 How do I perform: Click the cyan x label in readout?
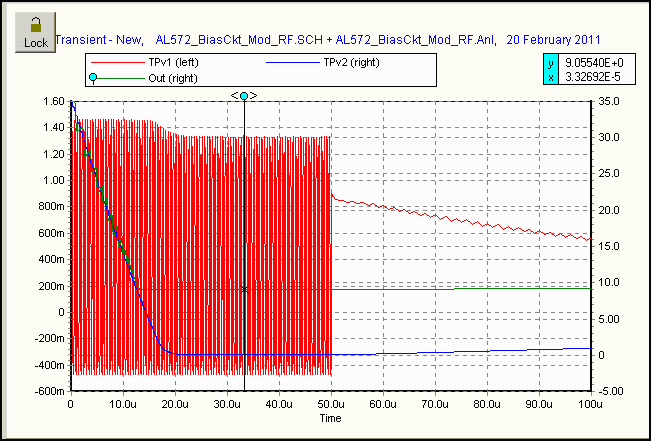[x=551, y=77]
